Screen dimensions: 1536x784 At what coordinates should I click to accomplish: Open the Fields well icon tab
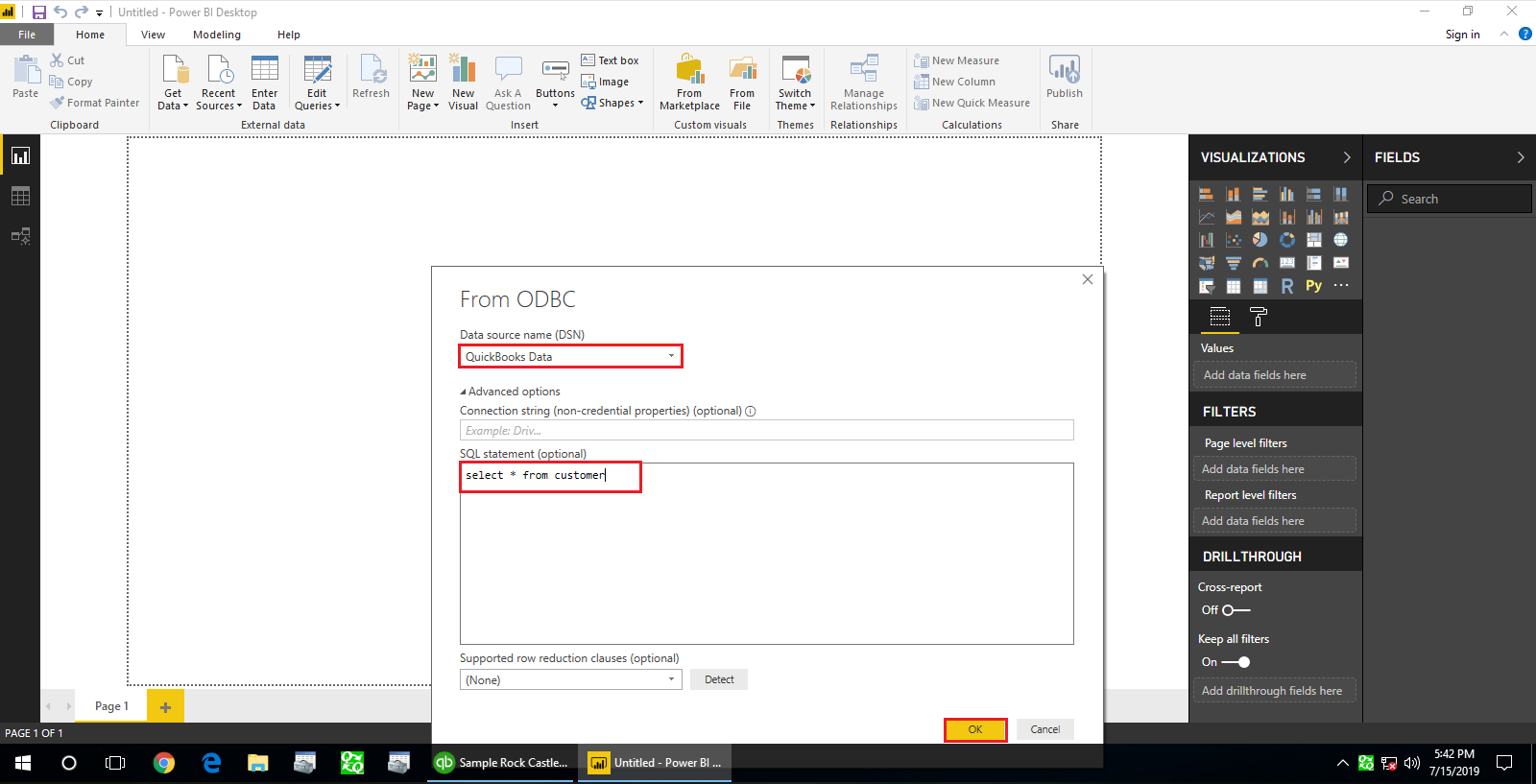(x=1220, y=317)
